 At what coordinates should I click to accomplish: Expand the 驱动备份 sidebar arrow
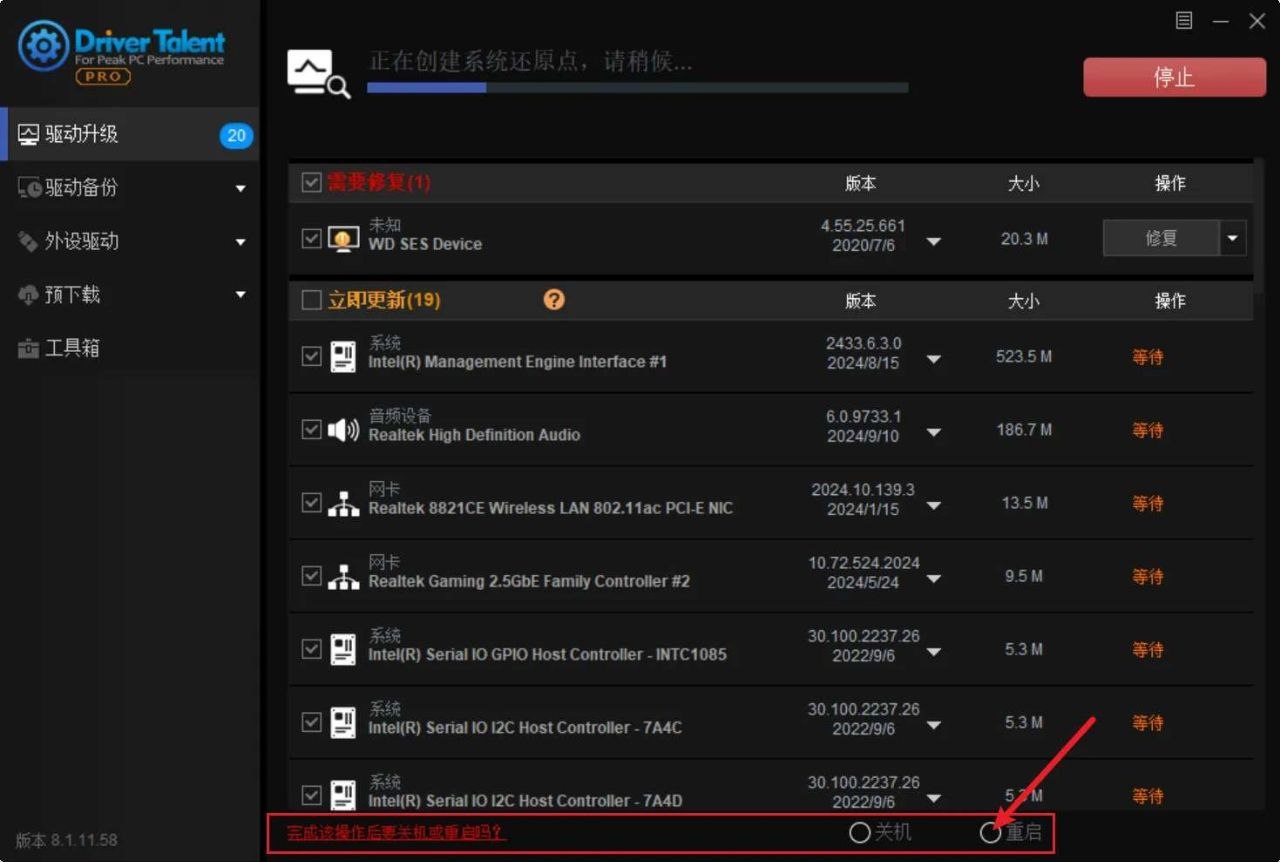[240, 188]
